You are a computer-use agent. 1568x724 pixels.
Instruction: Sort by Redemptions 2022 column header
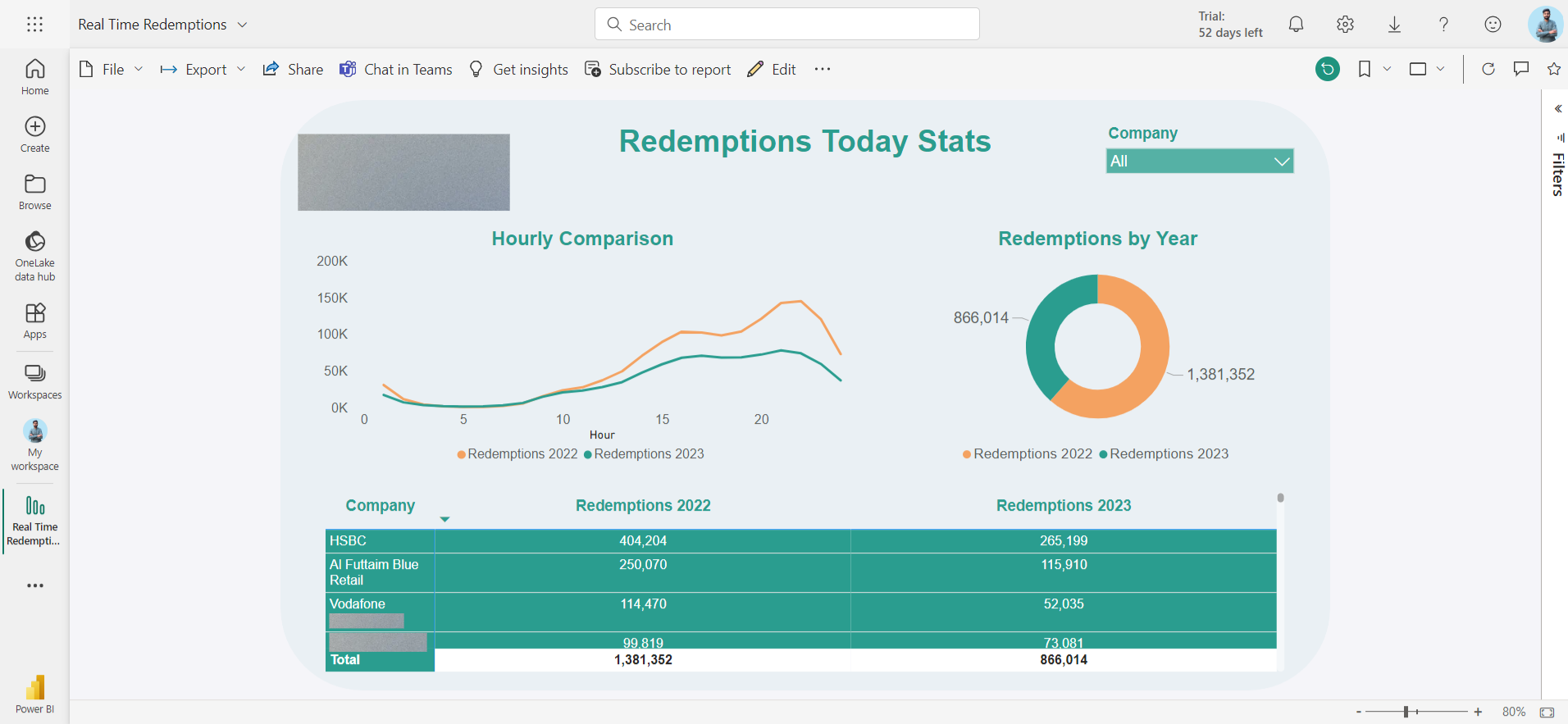pyautogui.click(x=643, y=506)
